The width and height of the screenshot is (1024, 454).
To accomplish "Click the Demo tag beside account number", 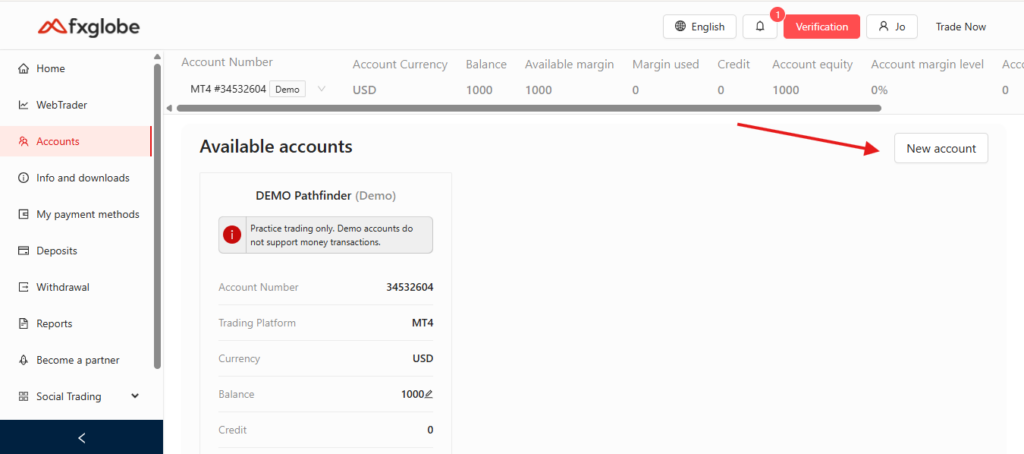I will pos(287,89).
